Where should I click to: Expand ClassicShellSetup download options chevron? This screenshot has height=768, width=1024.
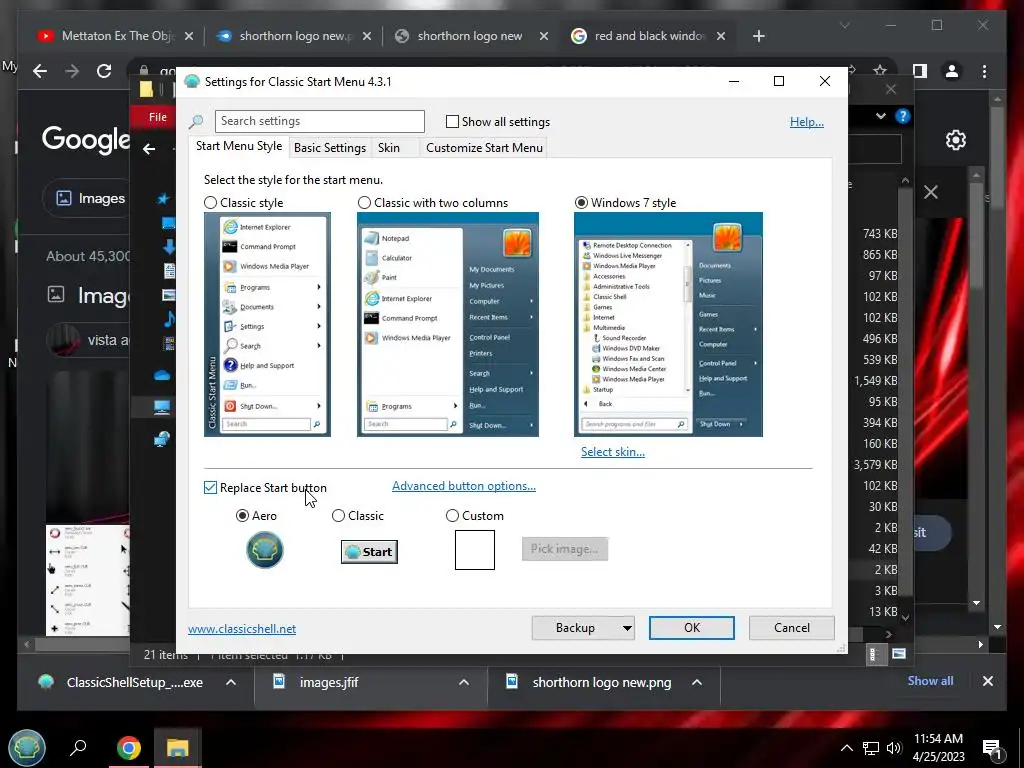click(x=231, y=682)
